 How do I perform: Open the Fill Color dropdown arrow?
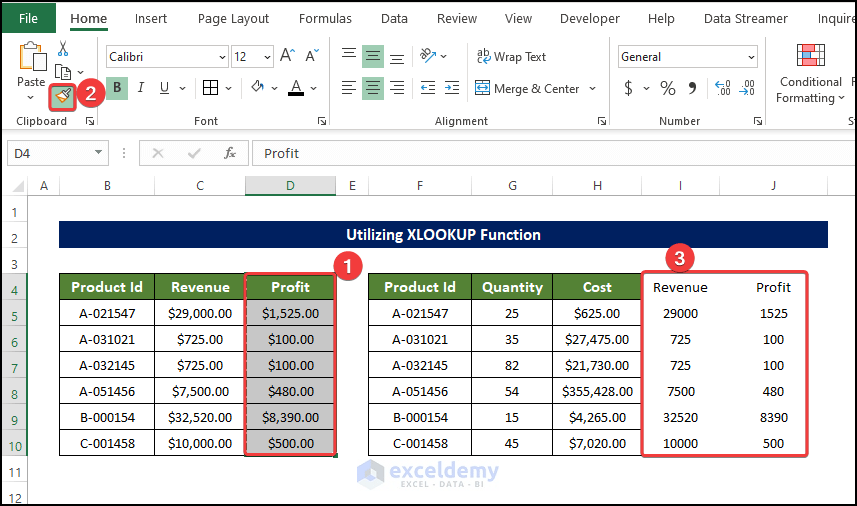[274, 88]
